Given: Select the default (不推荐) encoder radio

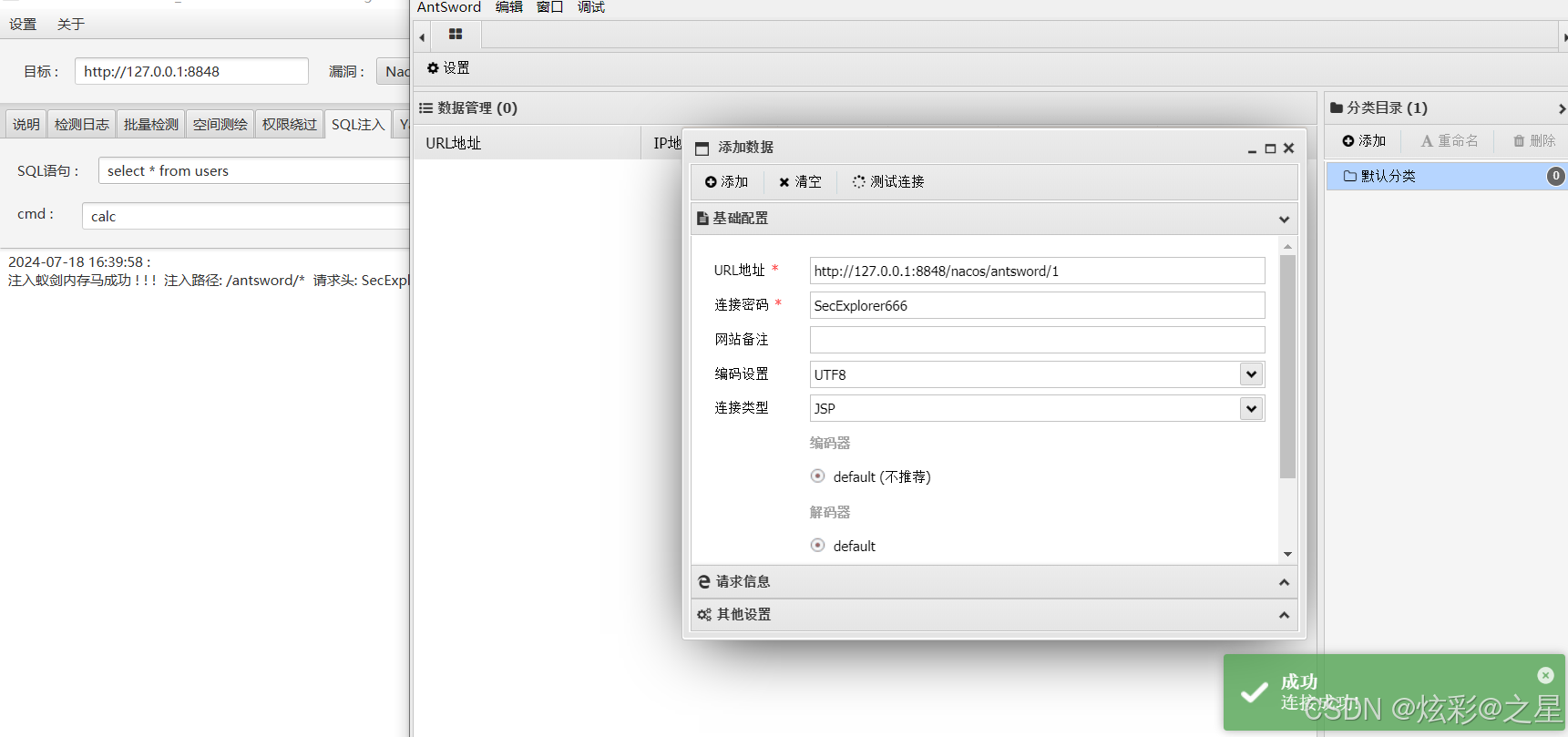Looking at the screenshot, I should coord(818,476).
